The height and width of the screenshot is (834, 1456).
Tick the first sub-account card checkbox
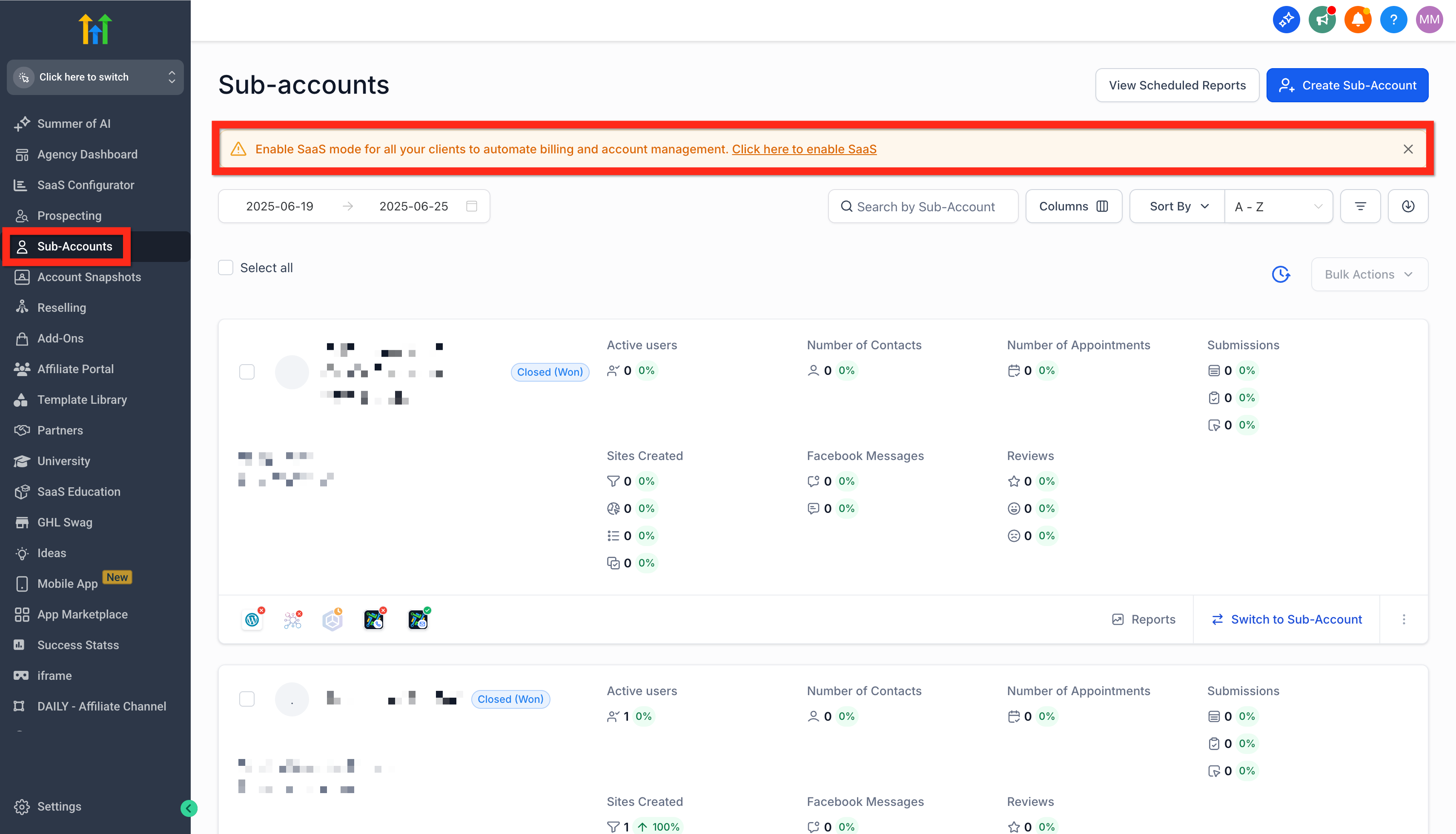click(x=246, y=372)
